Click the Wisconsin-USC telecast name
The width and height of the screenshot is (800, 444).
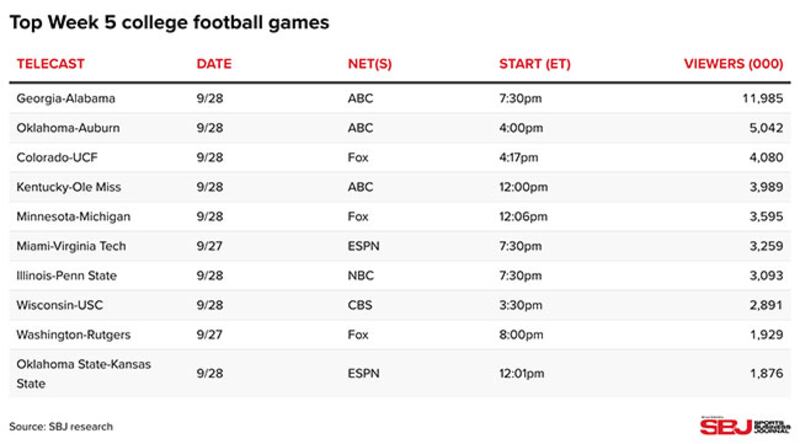tap(60, 304)
